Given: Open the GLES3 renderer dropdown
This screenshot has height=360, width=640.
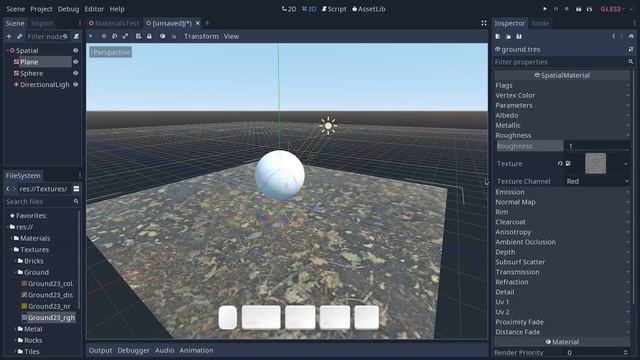Looking at the screenshot, I should [x=612, y=9].
